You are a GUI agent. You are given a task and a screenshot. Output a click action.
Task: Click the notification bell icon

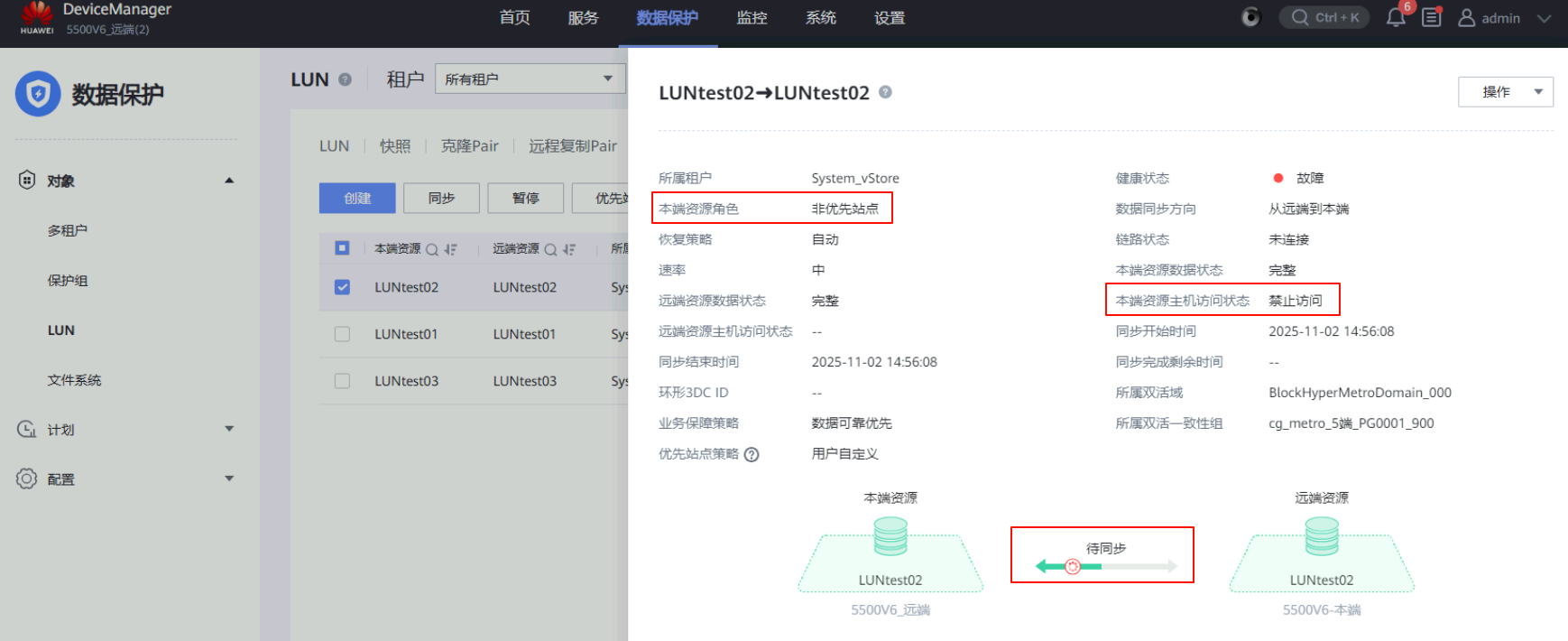coord(1396,18)
